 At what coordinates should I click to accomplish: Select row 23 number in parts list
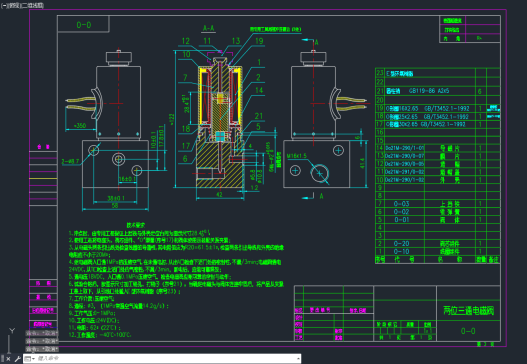point(380,73)
